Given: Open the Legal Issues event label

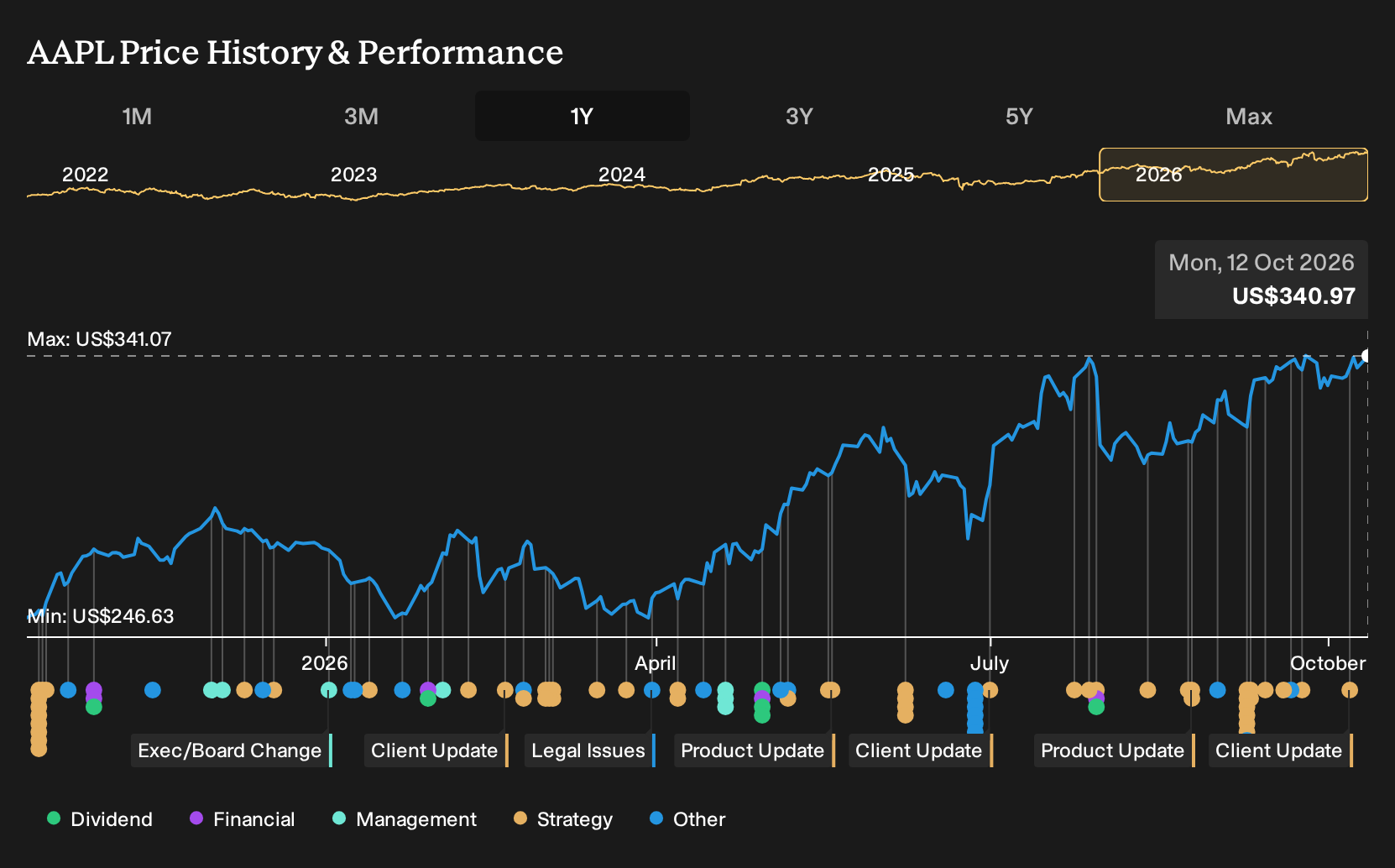Looking at the screenshot, I should [x=590, y=750].
